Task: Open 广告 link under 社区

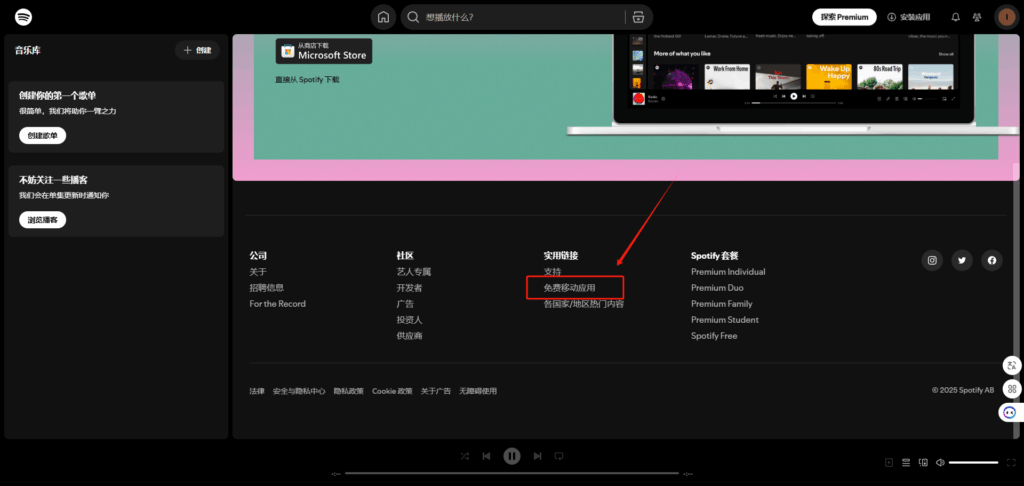Action: (x=405, y=304)
